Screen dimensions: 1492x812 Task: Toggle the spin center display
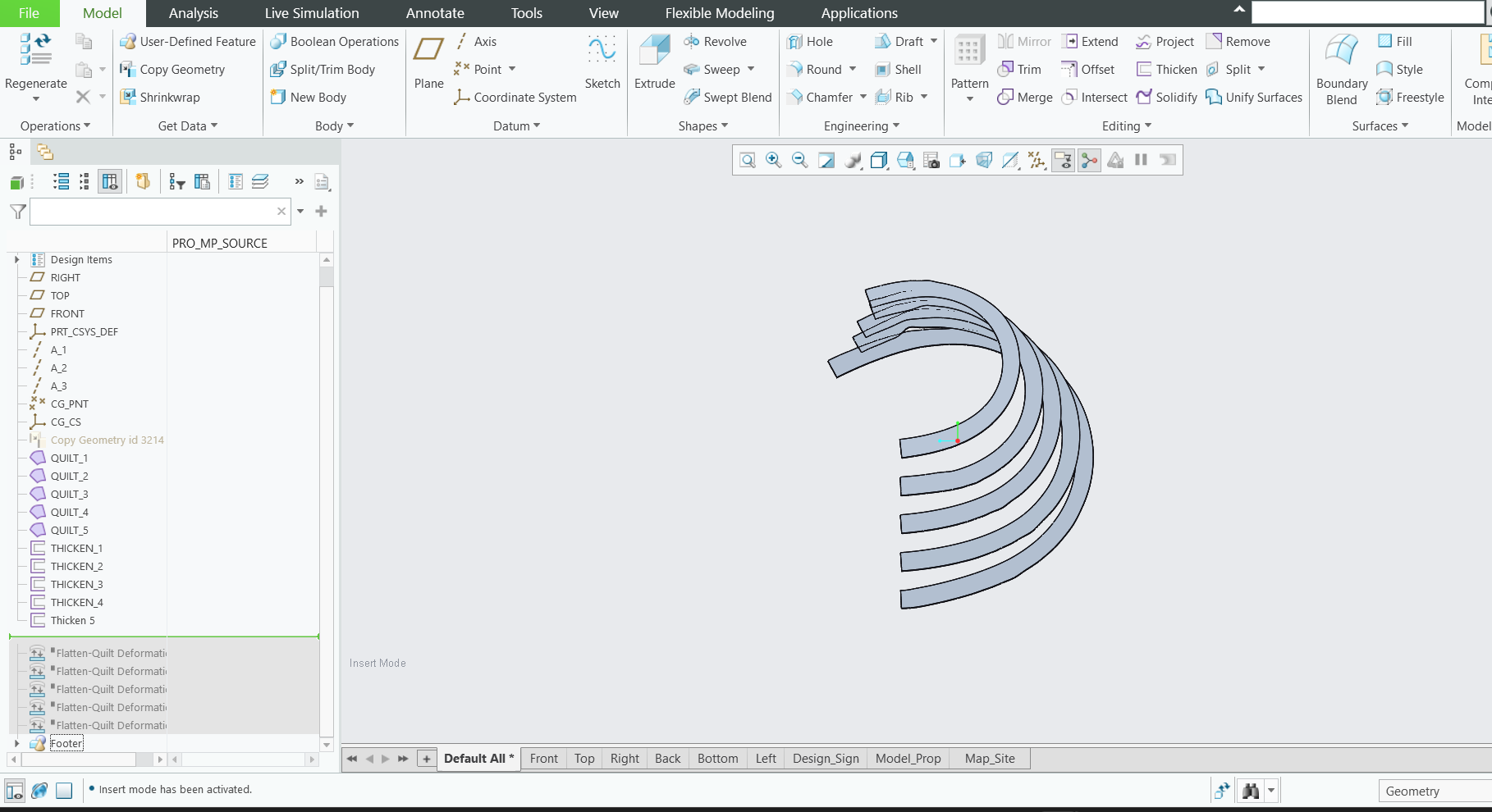pyautogui.click(x=1089, y=160)
